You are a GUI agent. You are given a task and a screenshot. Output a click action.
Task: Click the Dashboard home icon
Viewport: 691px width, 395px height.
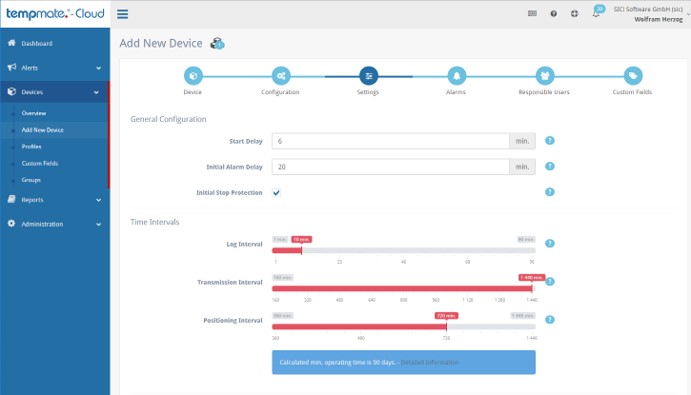click(11, 43)
